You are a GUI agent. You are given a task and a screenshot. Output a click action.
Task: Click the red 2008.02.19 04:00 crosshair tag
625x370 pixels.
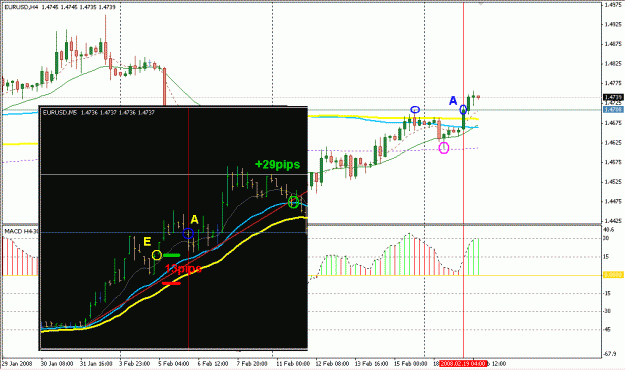click(x=464, y=364)
